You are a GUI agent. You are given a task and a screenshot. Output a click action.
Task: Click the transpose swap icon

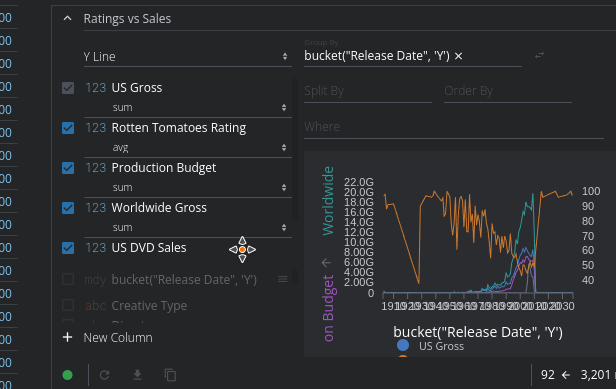click(539, 55)
